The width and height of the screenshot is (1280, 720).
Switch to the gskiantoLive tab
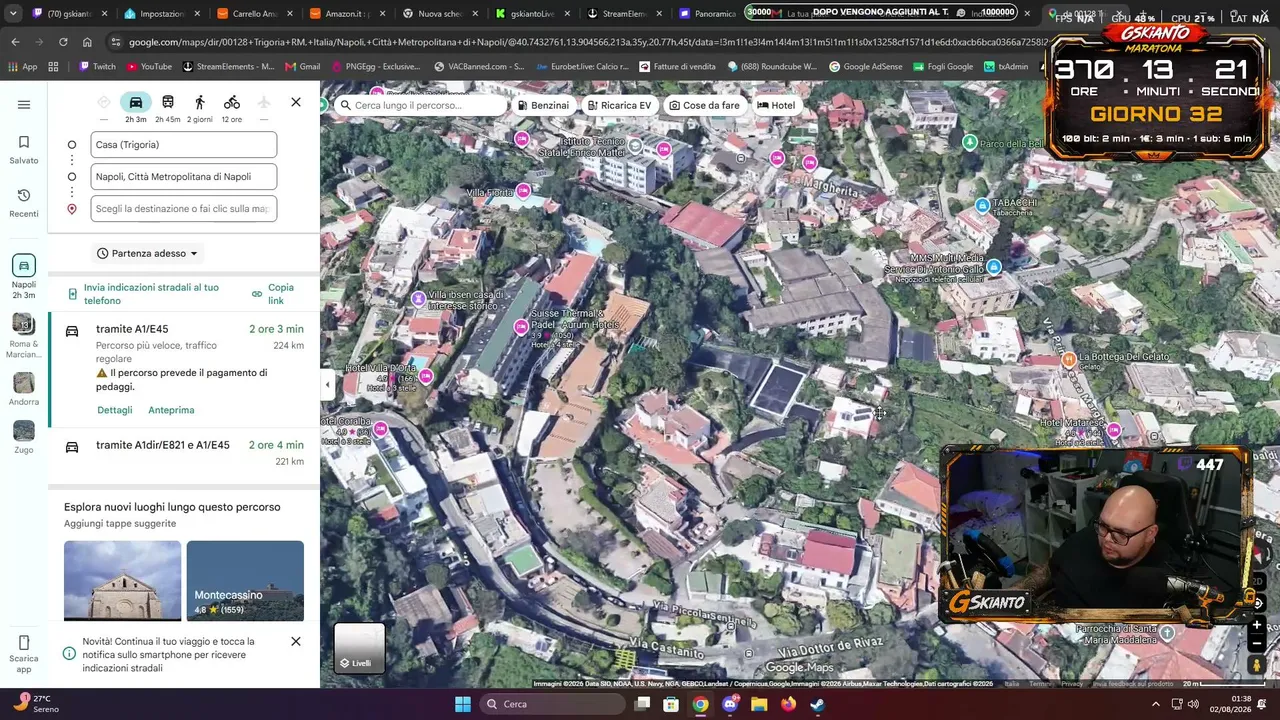pyautogui.click(x=531, y=14)
